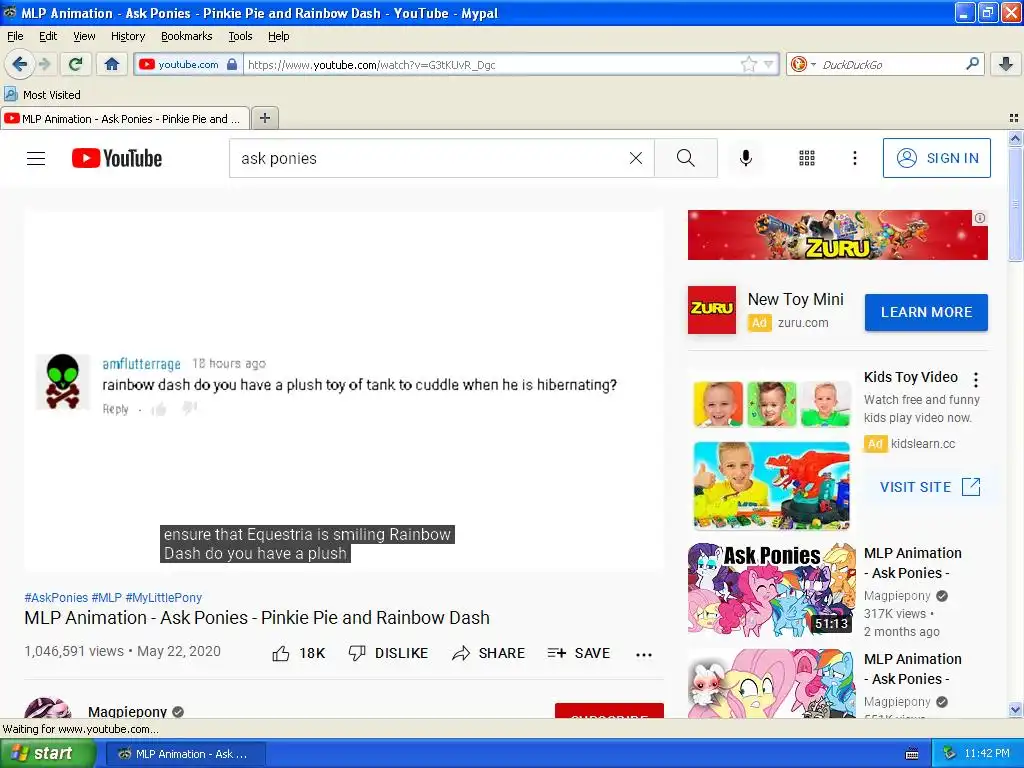Open the Kids Toy Video three-dot menu
Image resolution: width=1024 pixels, height=768 pixels.
[976, 379]
